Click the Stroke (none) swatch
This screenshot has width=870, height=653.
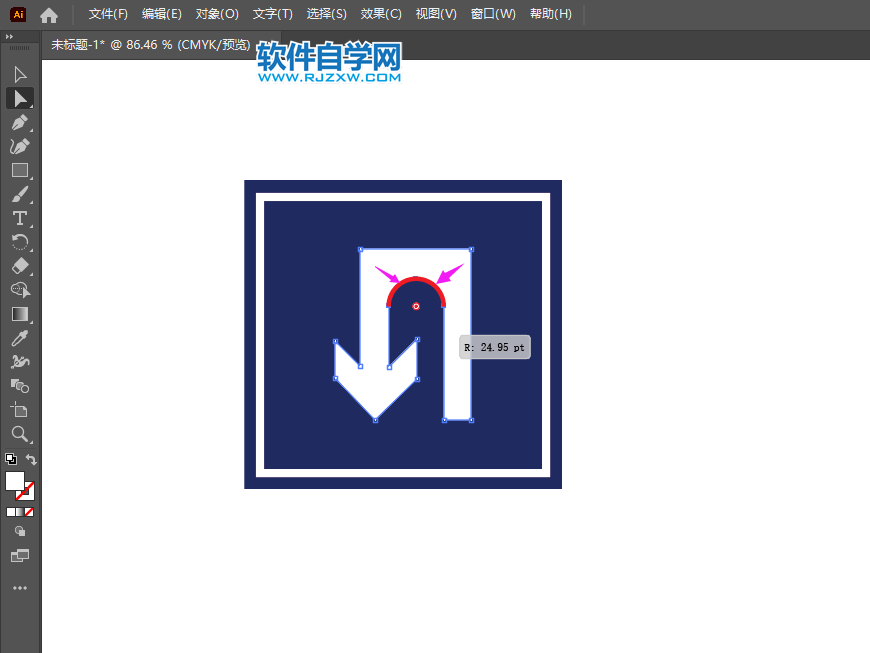[x=27, y=492]
